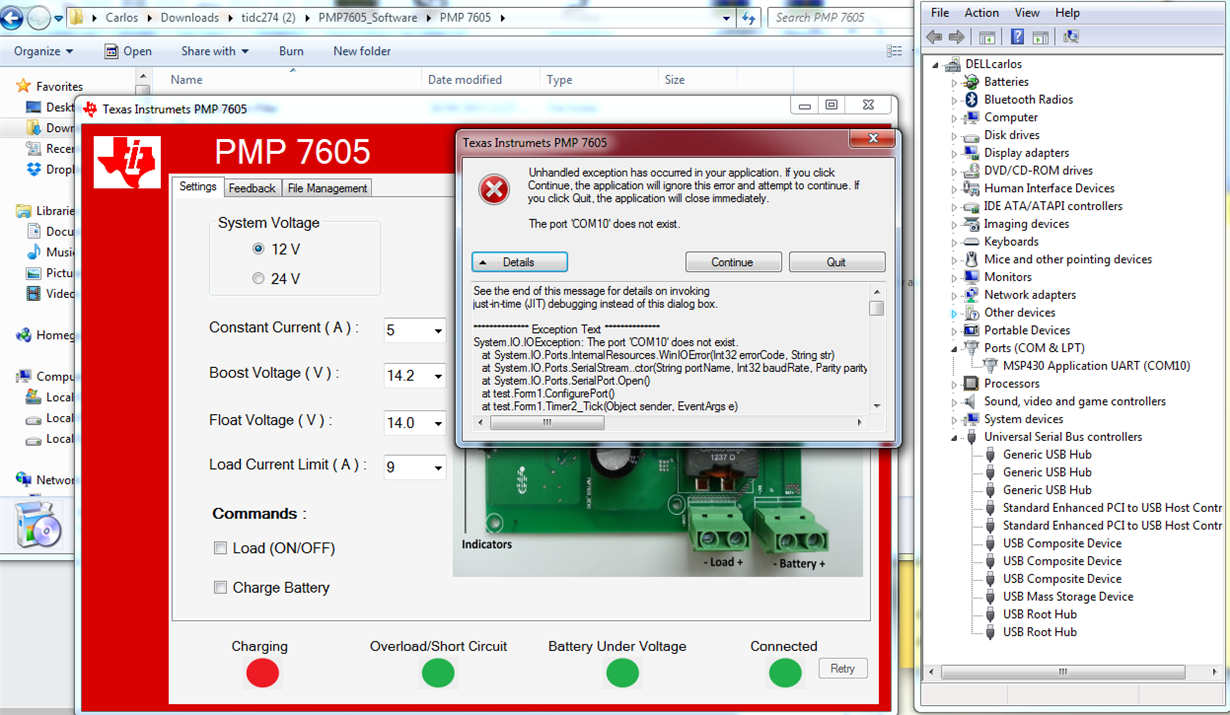Click the Downloads breadcrumb in address bar
Screen dimensions: 1230x715
point(190,17)
